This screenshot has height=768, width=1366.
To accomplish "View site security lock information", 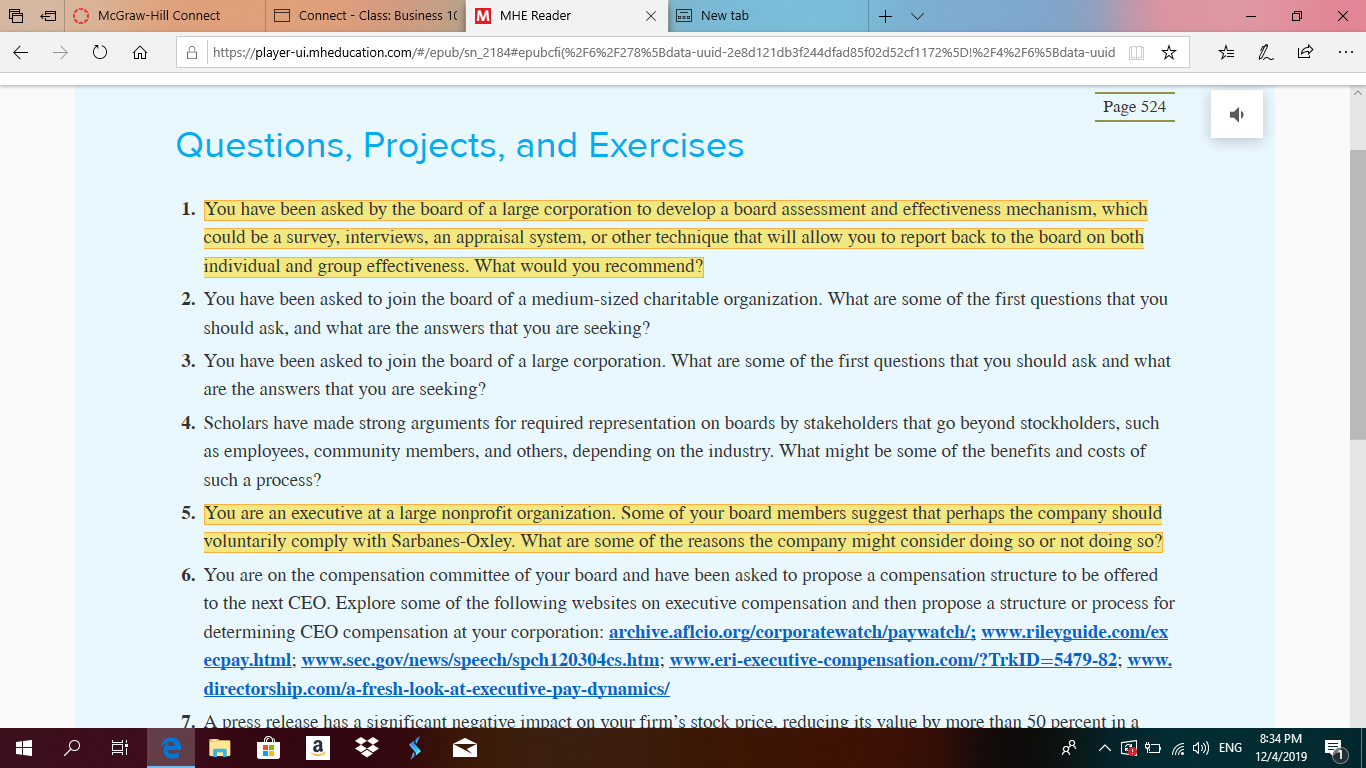I will pyautogui.click(x=194, y=52).
